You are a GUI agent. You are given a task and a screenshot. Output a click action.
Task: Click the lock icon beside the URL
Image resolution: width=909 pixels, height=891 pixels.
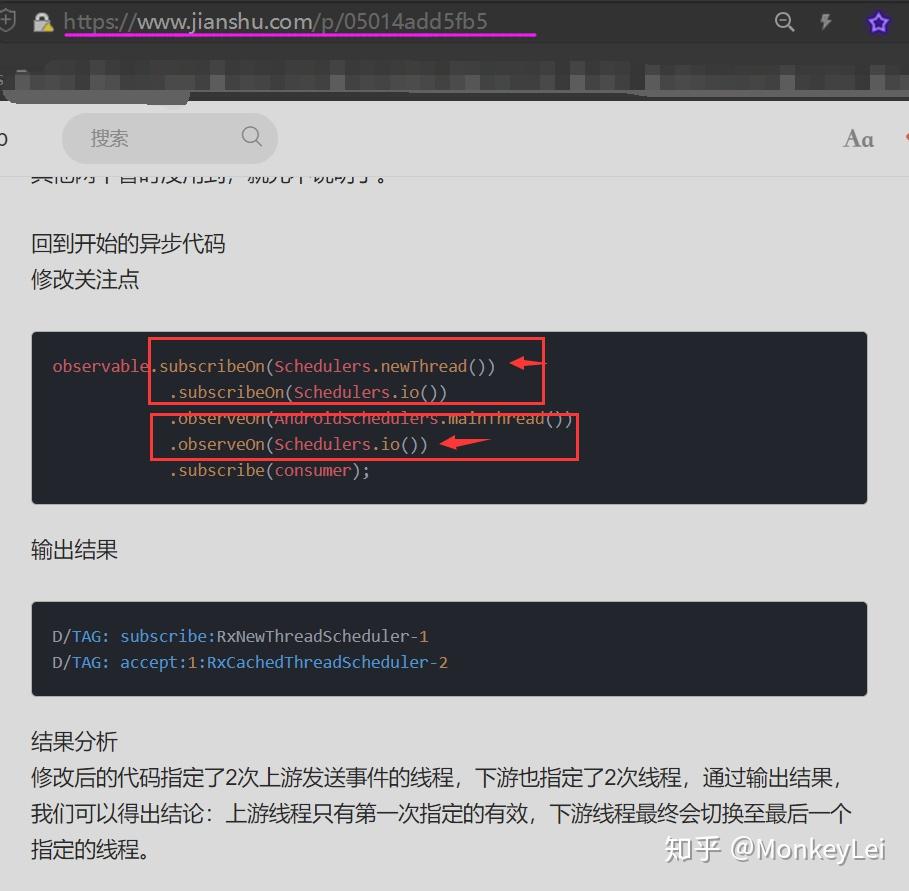click(43, 21)
